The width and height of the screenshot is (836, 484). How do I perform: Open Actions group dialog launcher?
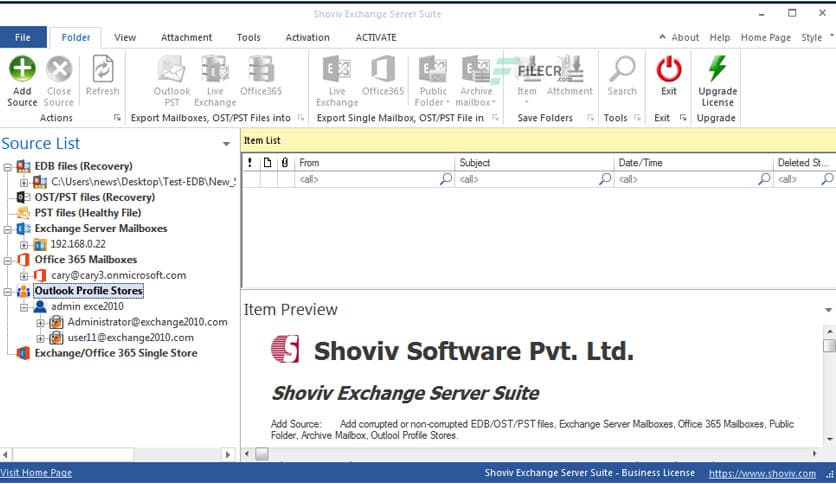click(x=117, y=118)
